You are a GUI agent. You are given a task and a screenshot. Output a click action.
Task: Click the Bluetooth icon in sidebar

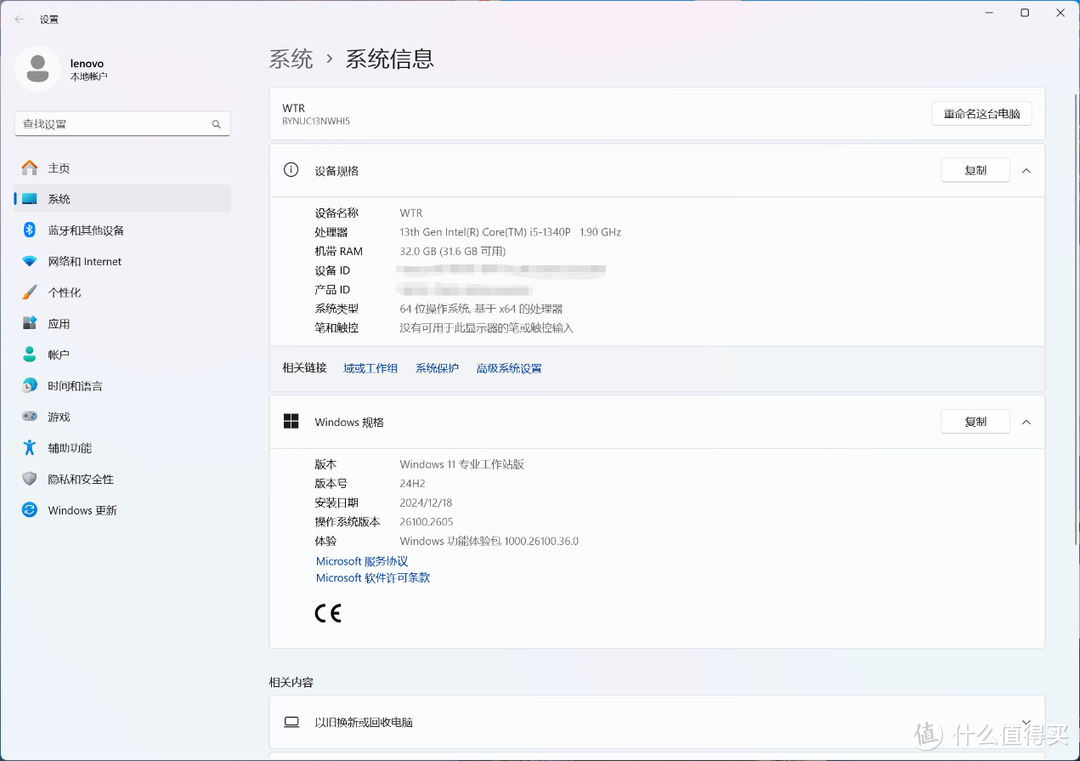coord(30,230)
